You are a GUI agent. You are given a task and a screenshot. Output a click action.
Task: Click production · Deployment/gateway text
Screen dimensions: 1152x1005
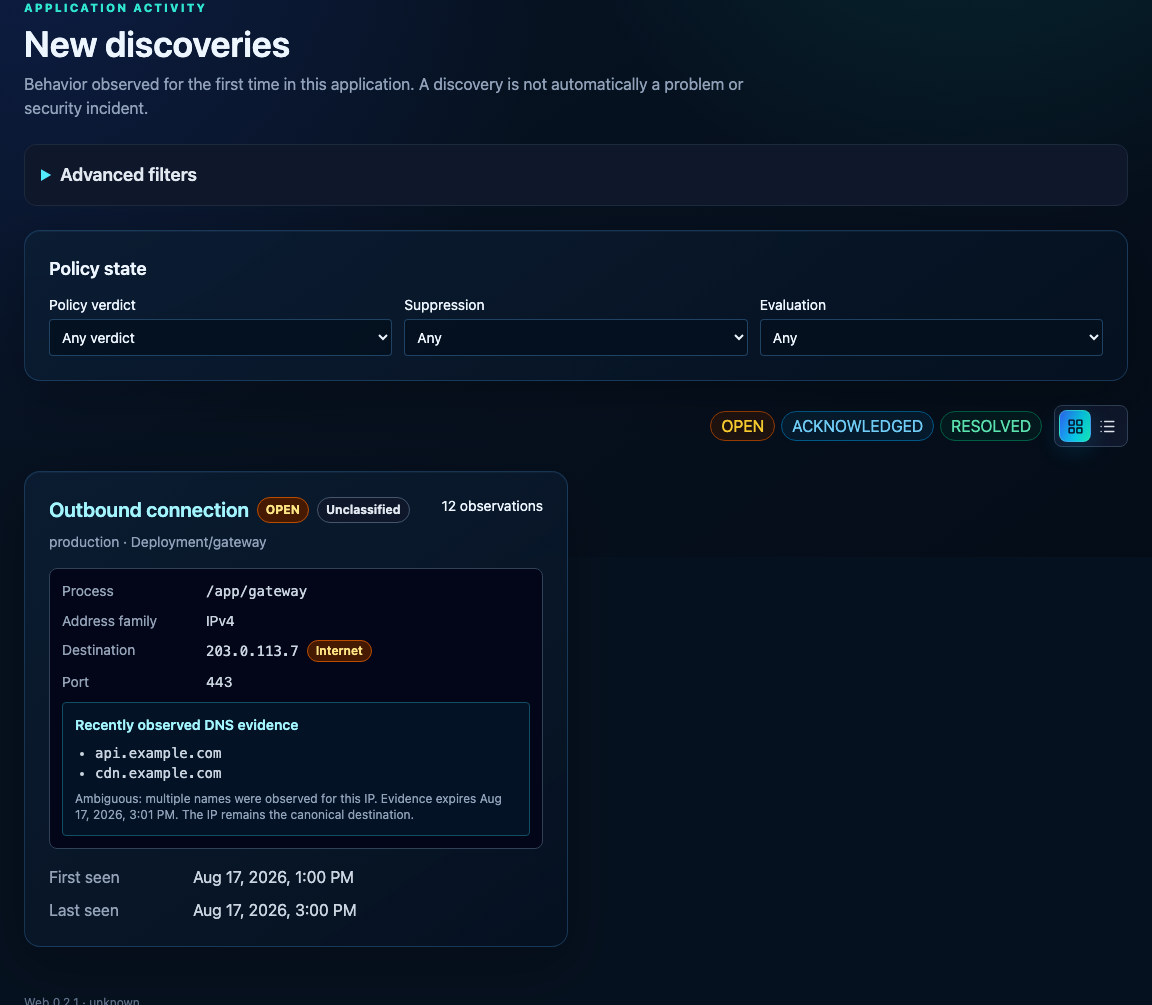pos(157,542)
